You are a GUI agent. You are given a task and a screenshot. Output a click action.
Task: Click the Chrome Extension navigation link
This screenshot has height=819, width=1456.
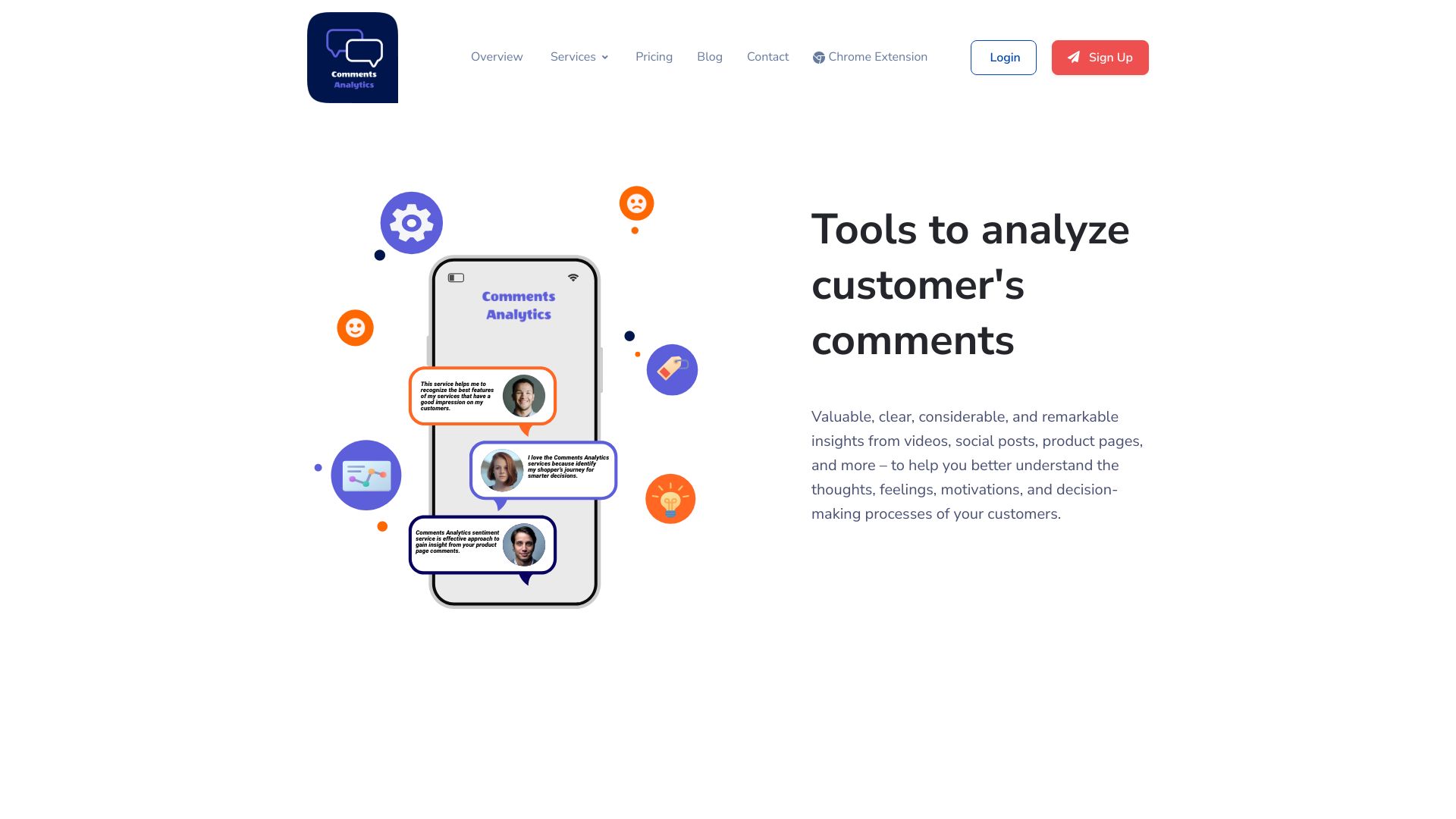click(x=870, y=57)
